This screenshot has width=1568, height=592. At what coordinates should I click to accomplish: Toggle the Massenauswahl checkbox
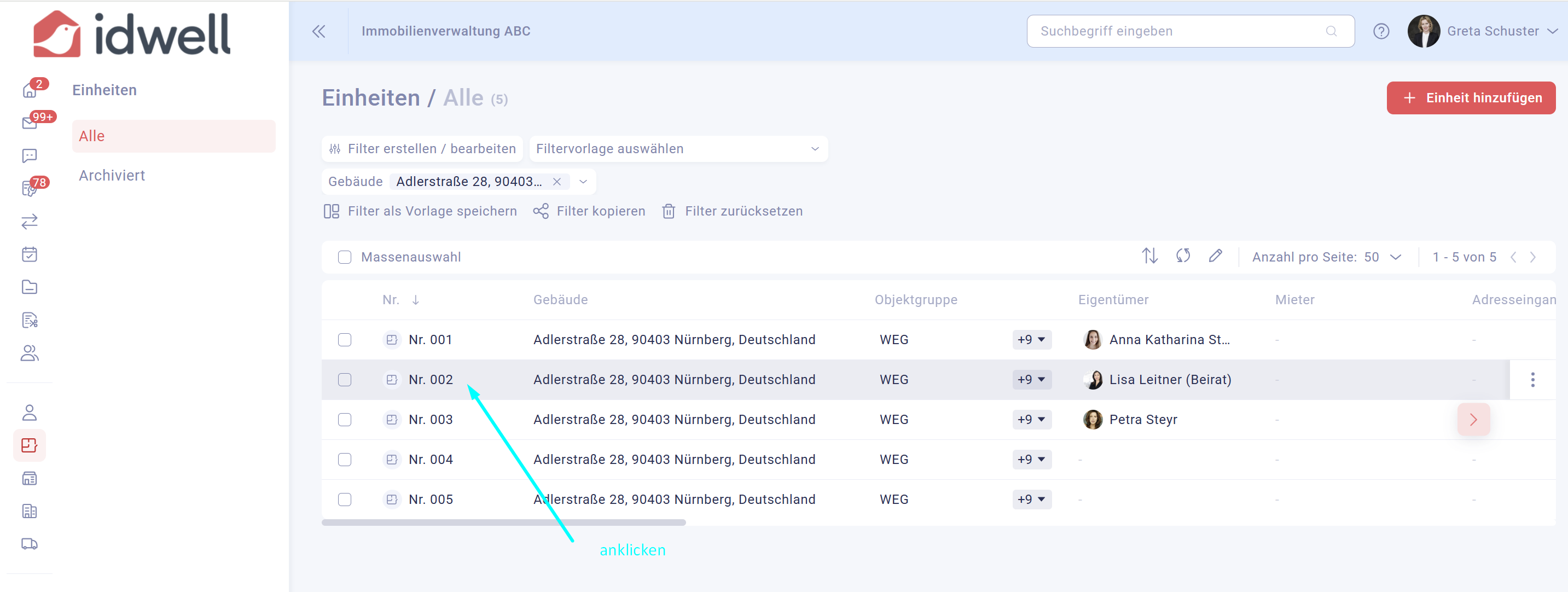345,257
